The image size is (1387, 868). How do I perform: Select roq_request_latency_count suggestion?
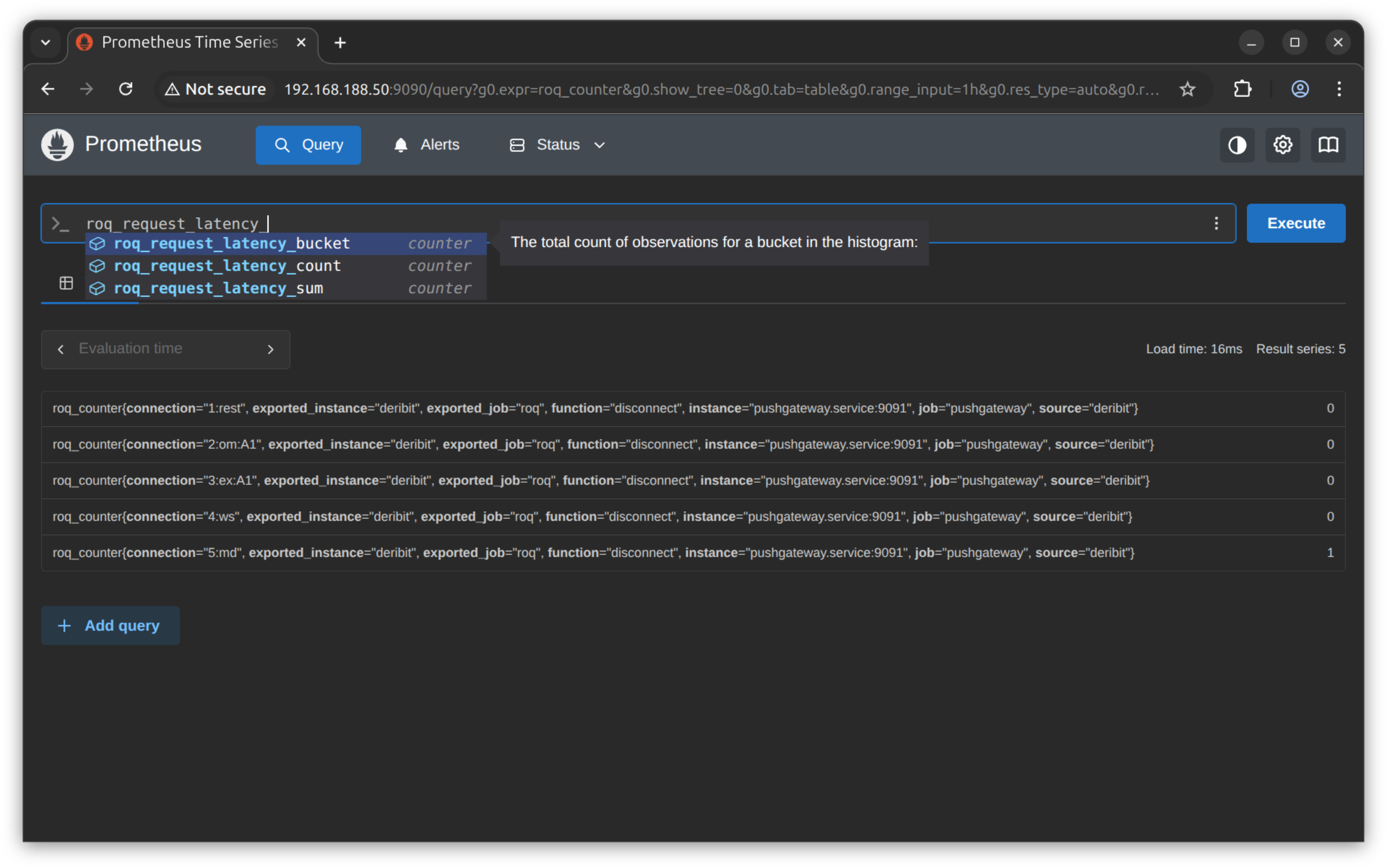[286, 266]
